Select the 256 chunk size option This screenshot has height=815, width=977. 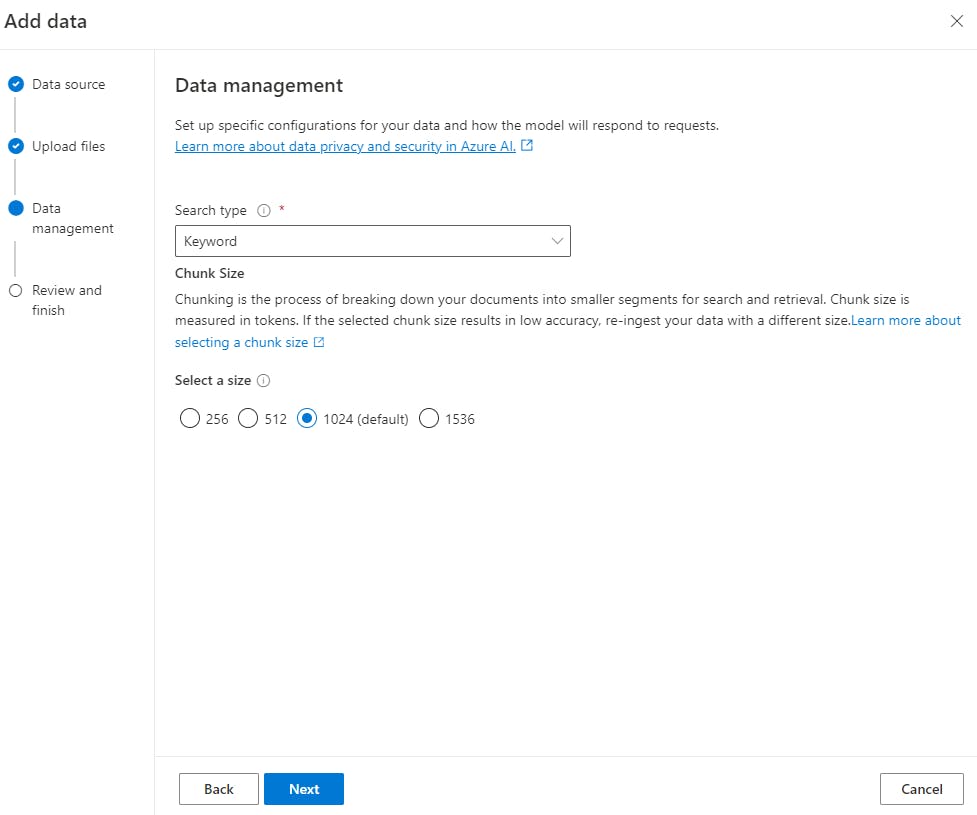point(190,419)
